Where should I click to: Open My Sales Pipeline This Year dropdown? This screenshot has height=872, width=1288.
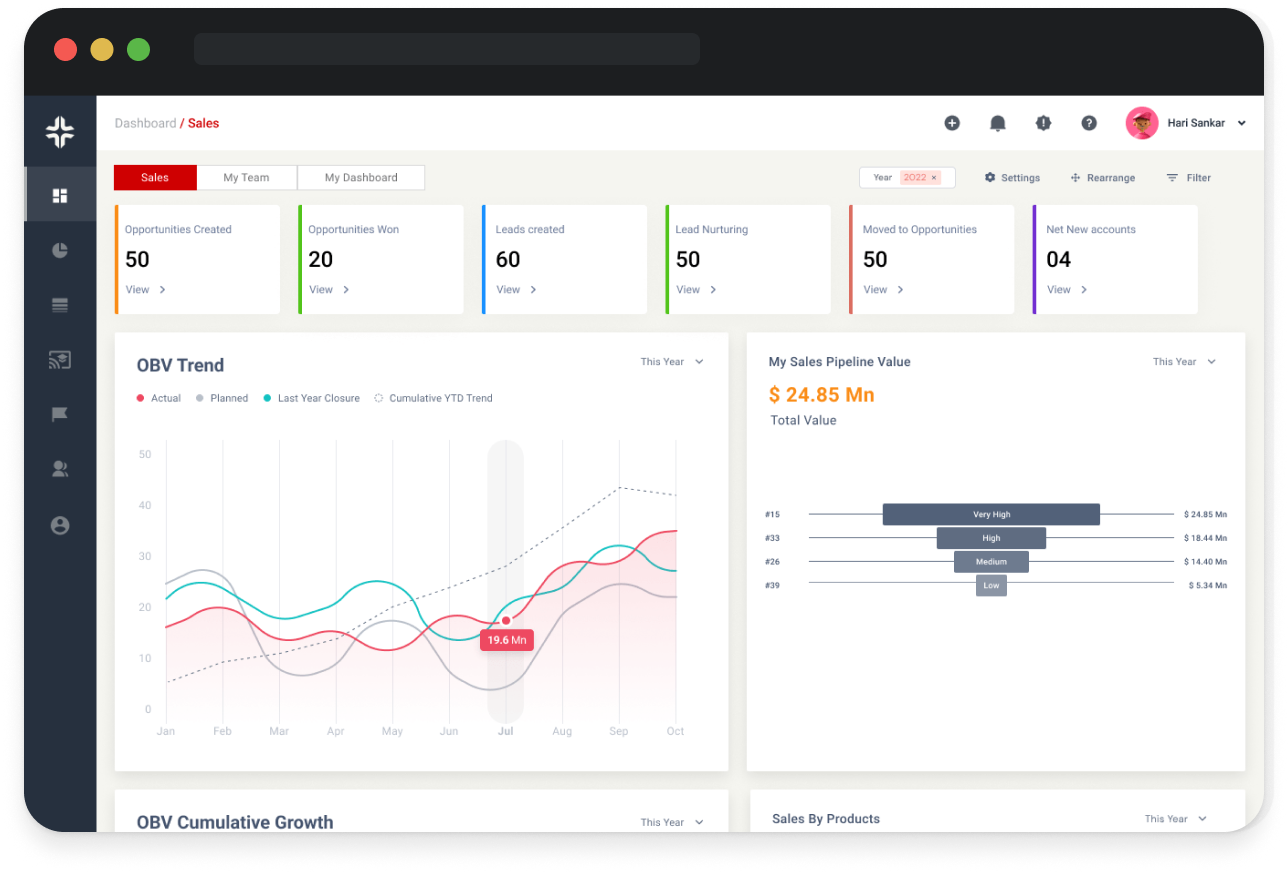coord(1184,362)
